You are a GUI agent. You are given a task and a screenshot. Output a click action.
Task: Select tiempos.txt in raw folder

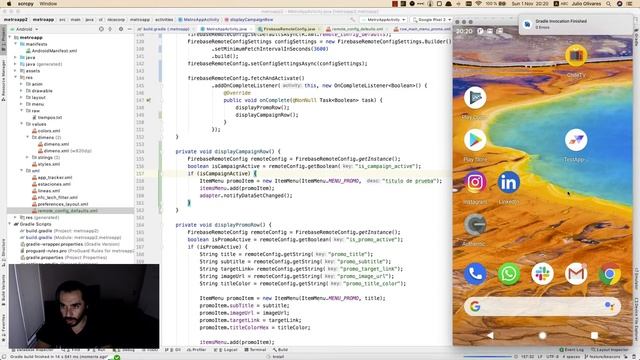click(x=47, y=118)
